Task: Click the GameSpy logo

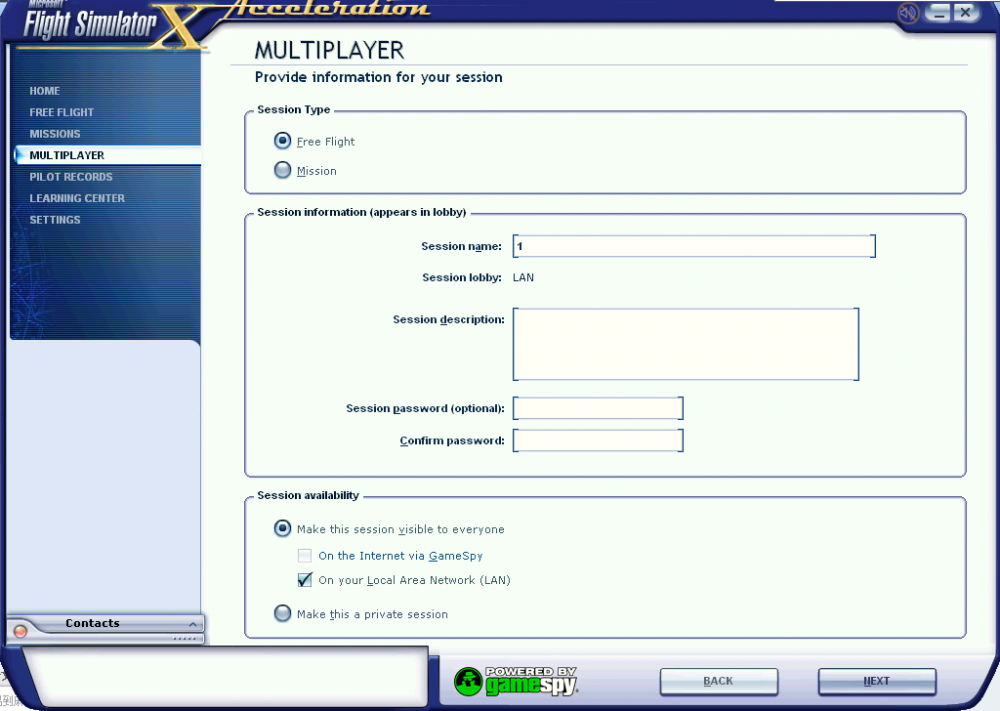Action: pyautogui.click(x=516, y=681)
